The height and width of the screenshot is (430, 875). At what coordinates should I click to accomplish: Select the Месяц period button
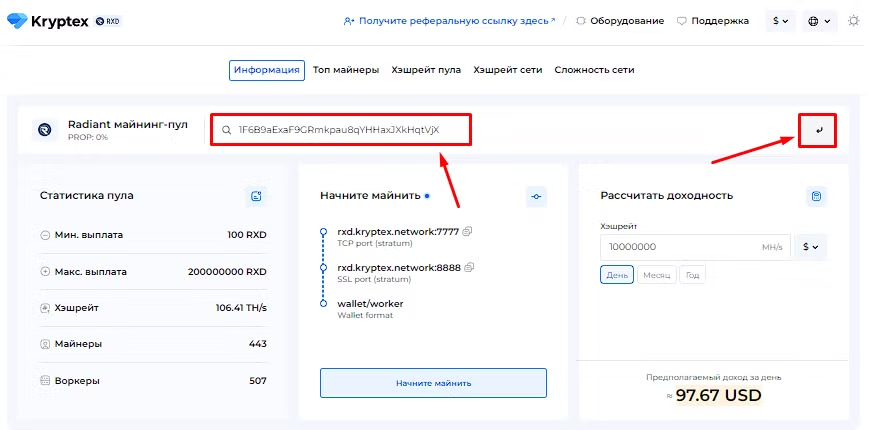coord(657,275)
